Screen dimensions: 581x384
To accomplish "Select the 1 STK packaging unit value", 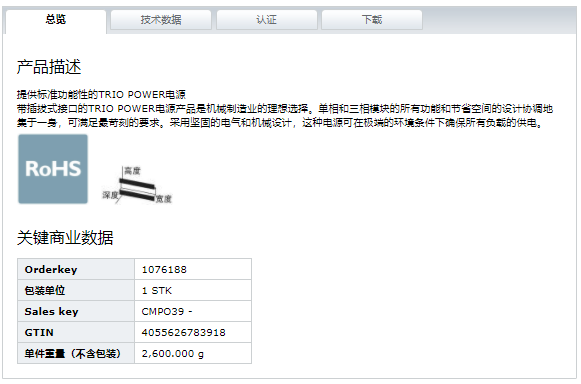I will pyautogui.click(x=157, y=291).
